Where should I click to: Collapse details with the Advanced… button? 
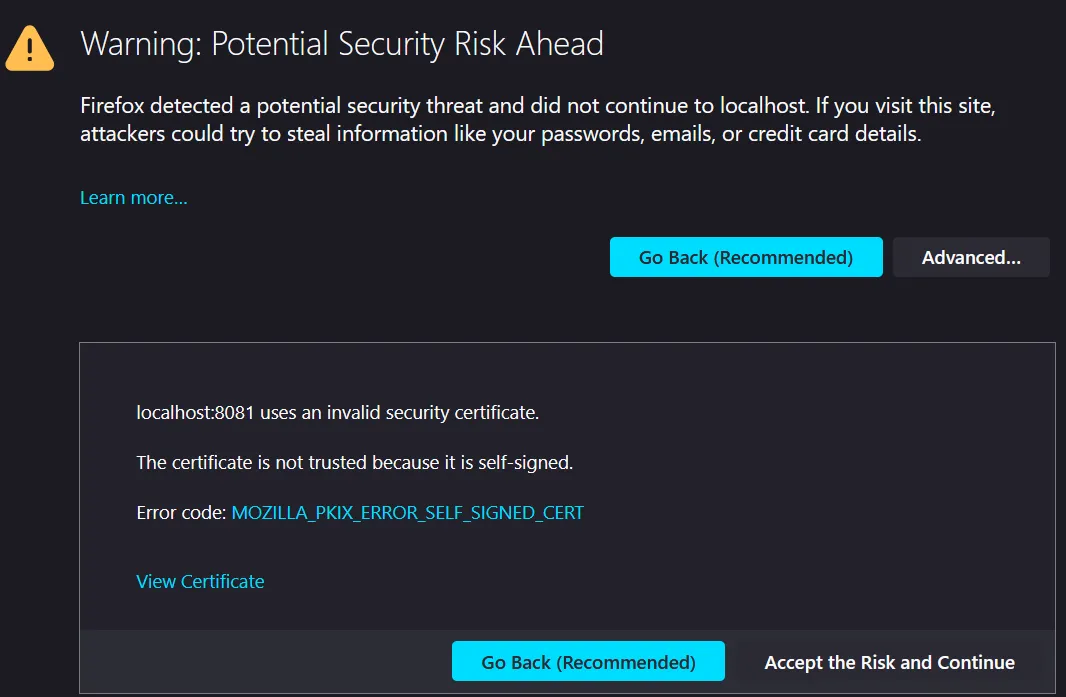[x=970, y=258]
